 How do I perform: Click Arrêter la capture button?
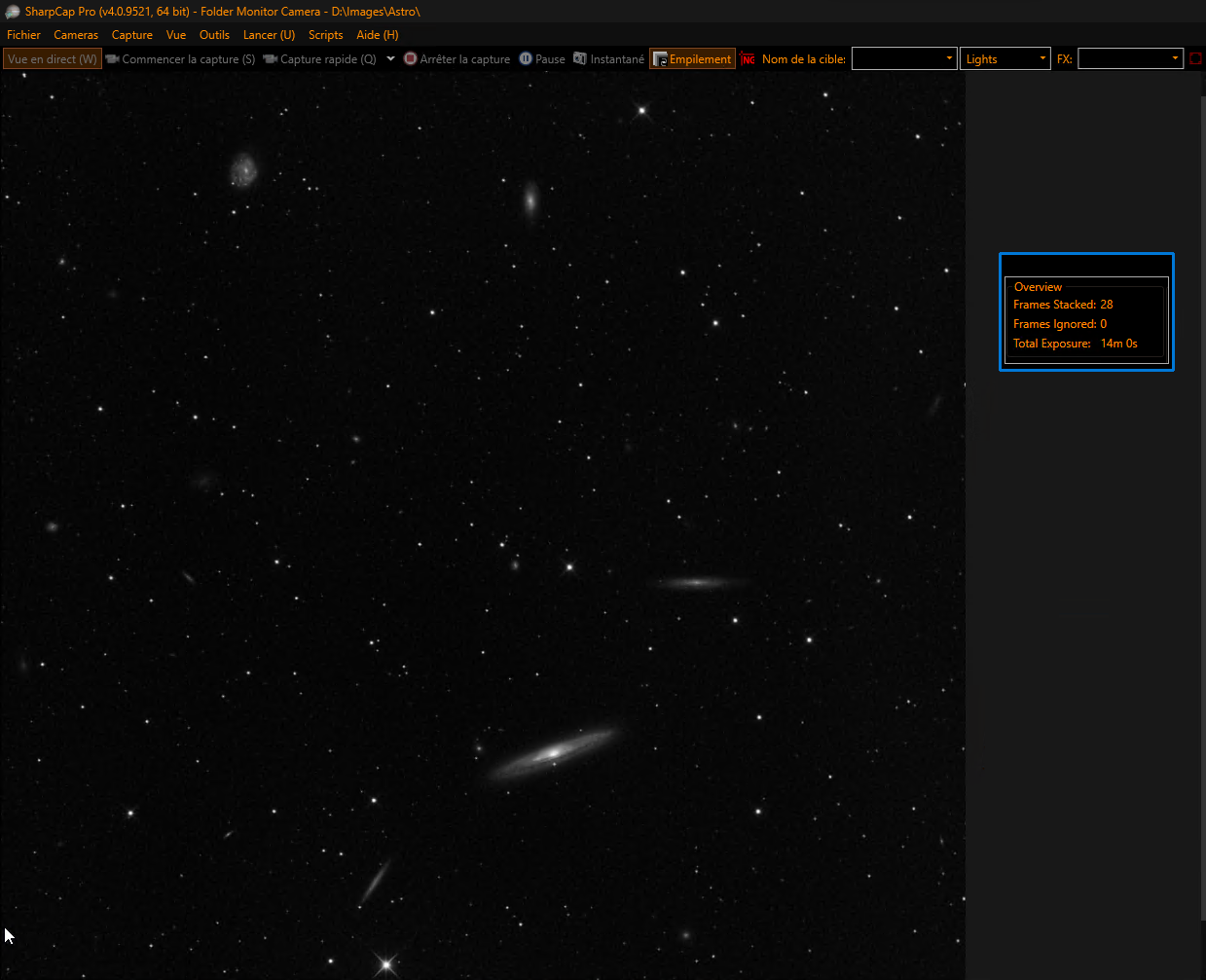[x=457, y=59]
